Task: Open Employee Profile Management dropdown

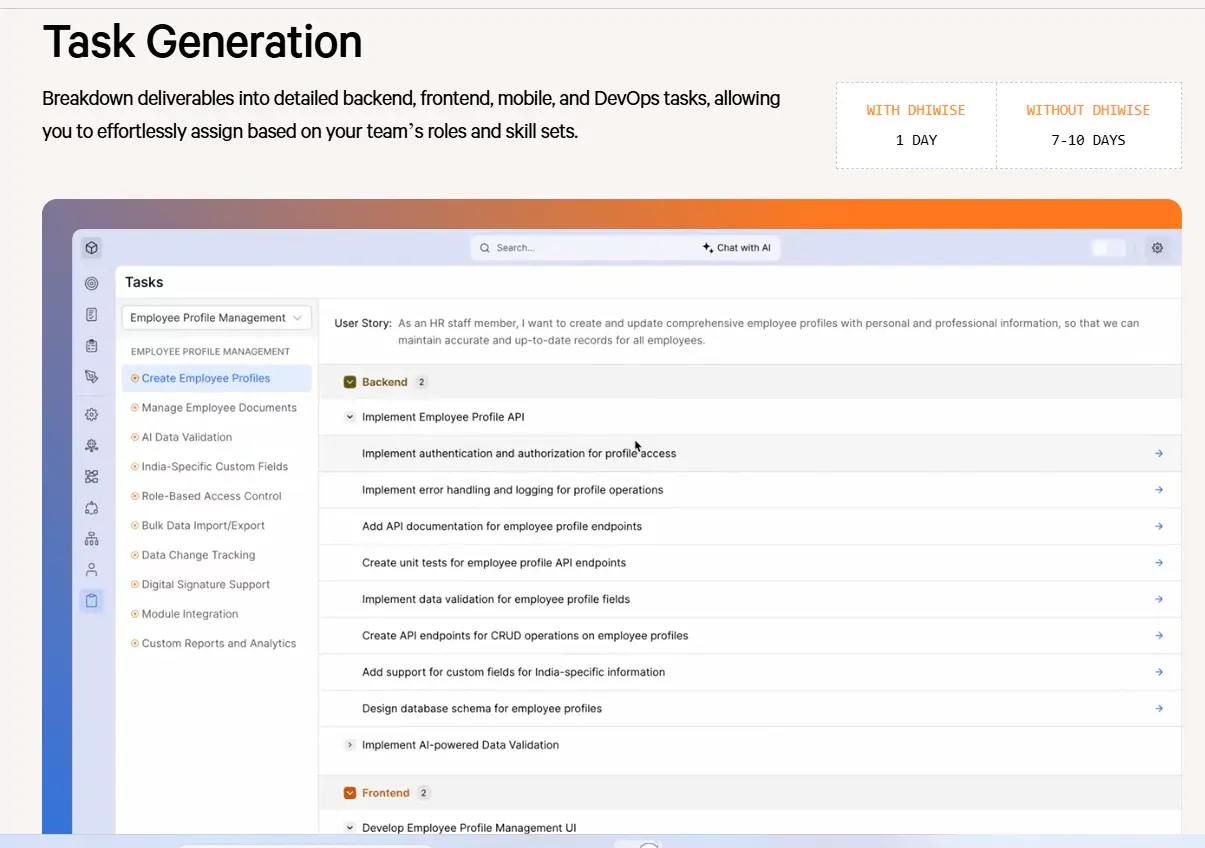Action: point(216,318)
